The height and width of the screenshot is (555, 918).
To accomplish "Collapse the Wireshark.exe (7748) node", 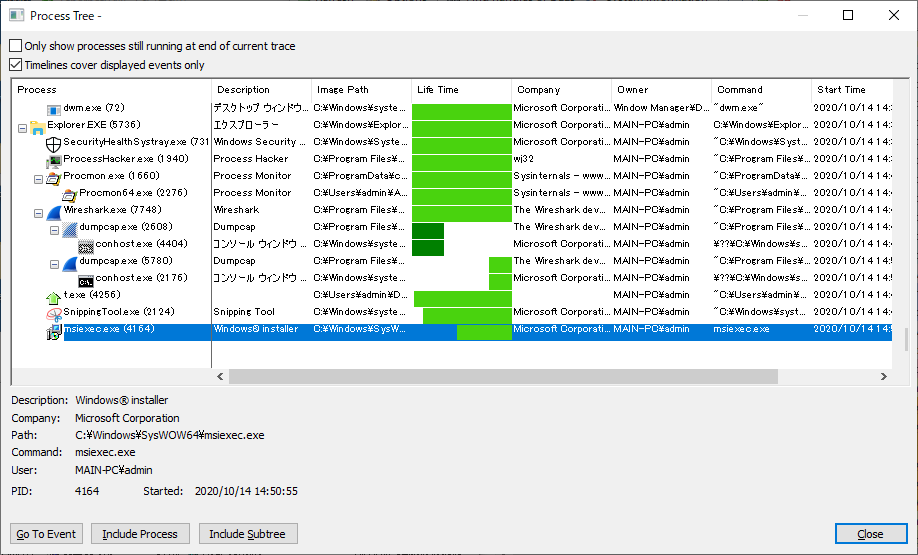I will click(x=38, y=213).
